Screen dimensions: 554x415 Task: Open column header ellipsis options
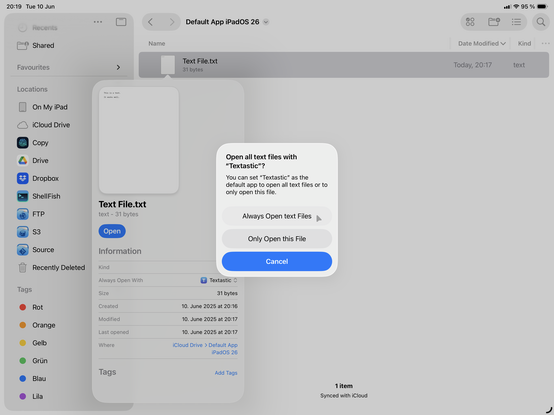pyautogui.click(x=546, y=43)
